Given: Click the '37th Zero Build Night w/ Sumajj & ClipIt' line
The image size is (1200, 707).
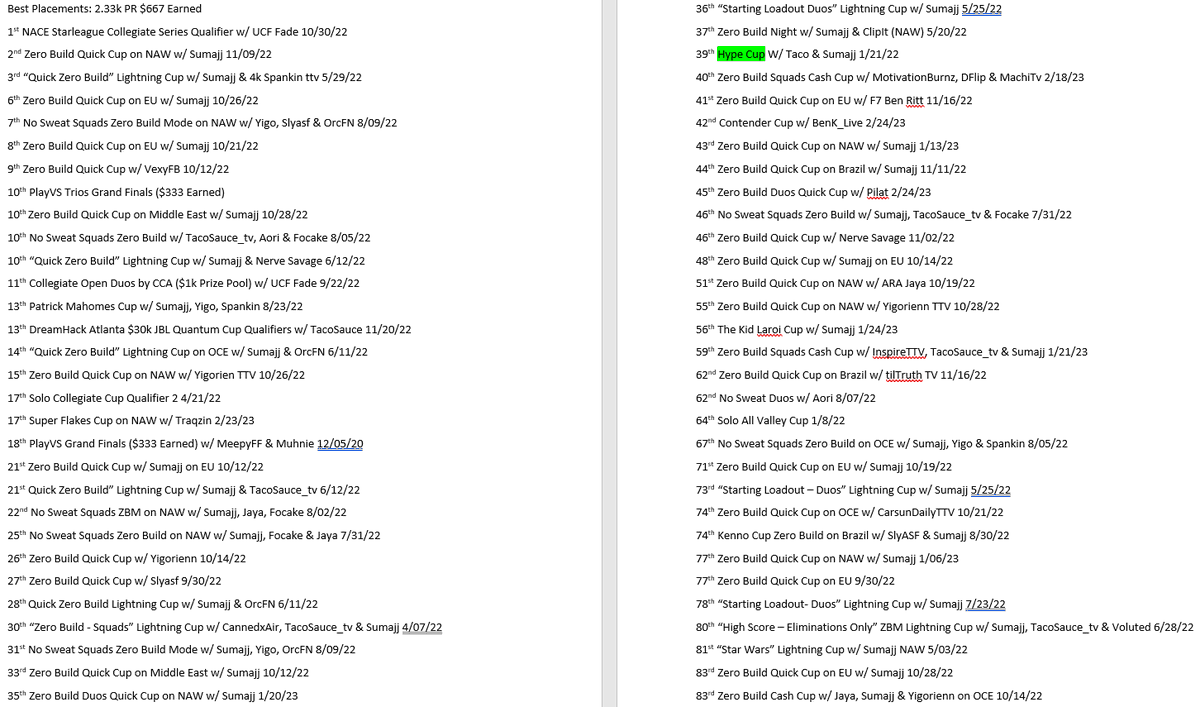Looking at the screenshot, I should 831,32.
